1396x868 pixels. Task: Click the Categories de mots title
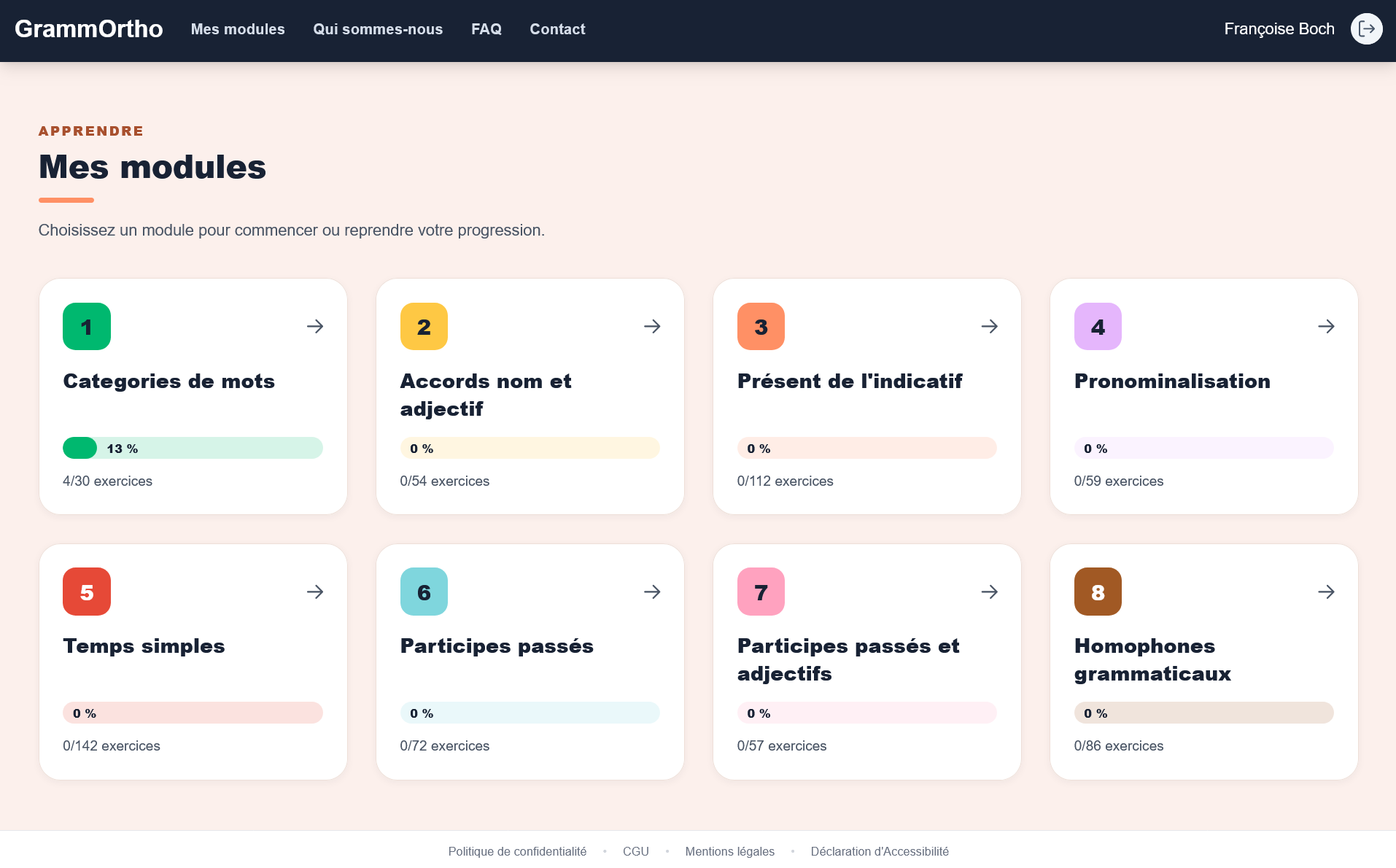coord(168,381)
